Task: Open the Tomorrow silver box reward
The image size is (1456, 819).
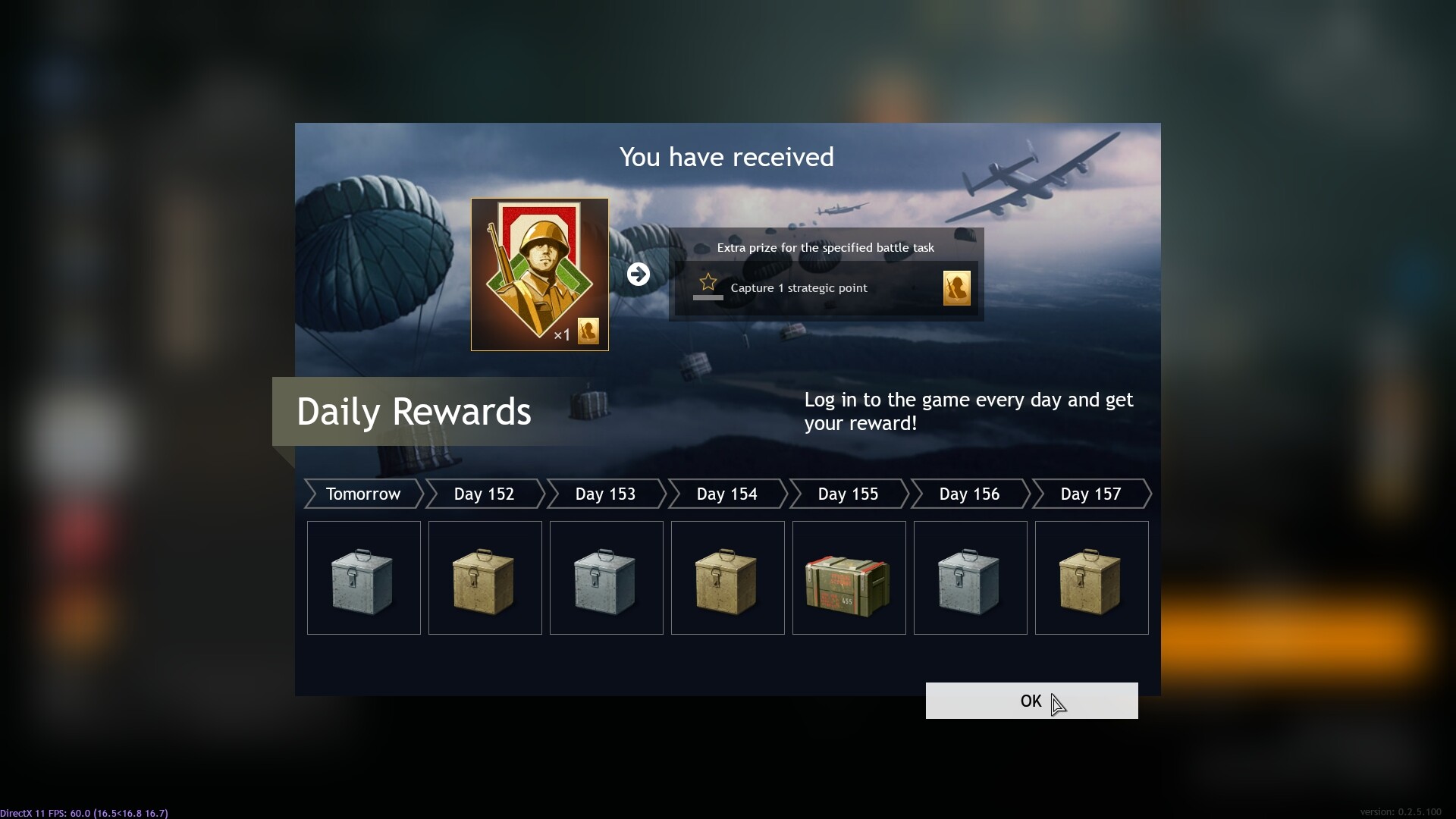Action: point(364,578)
